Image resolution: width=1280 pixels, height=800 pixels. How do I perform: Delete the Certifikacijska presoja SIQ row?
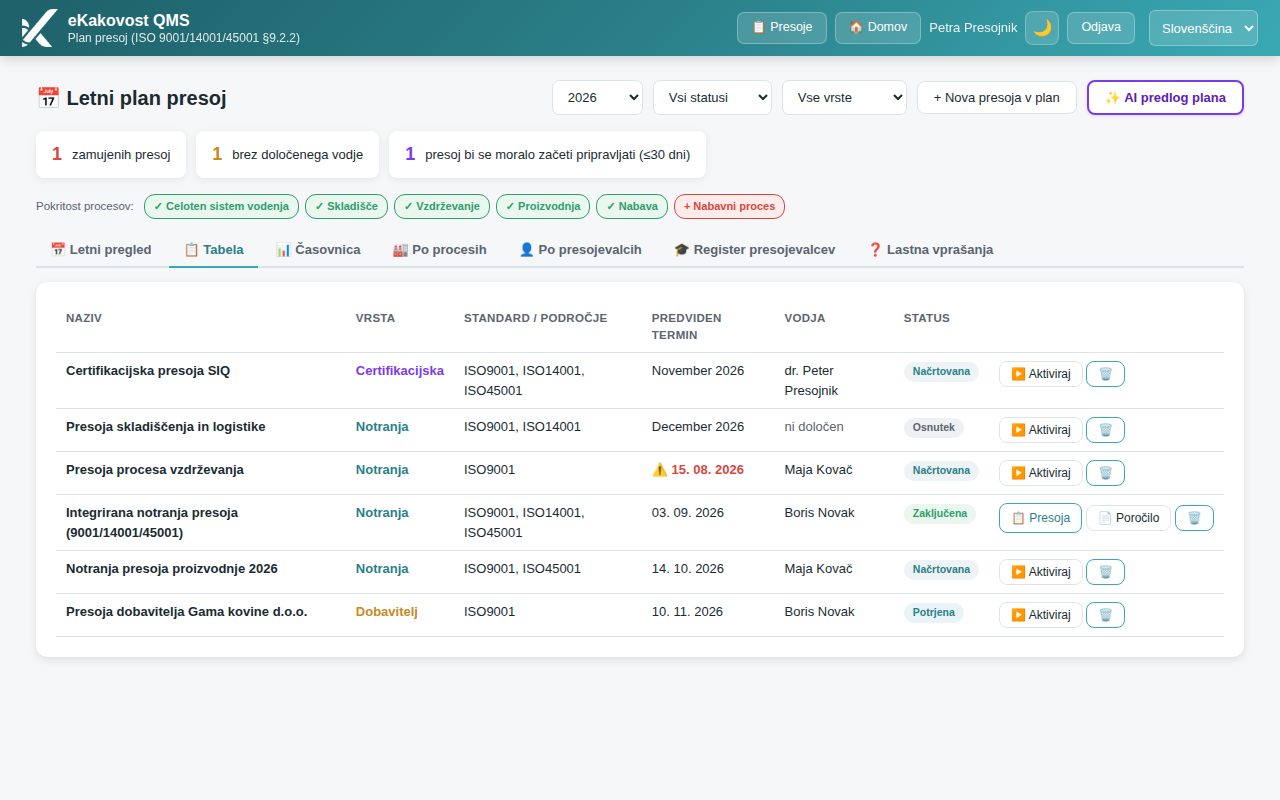click(1105, 374)
